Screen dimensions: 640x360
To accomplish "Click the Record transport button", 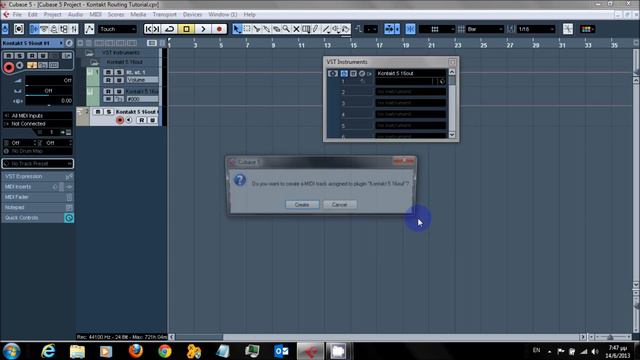I will (219, 29).
